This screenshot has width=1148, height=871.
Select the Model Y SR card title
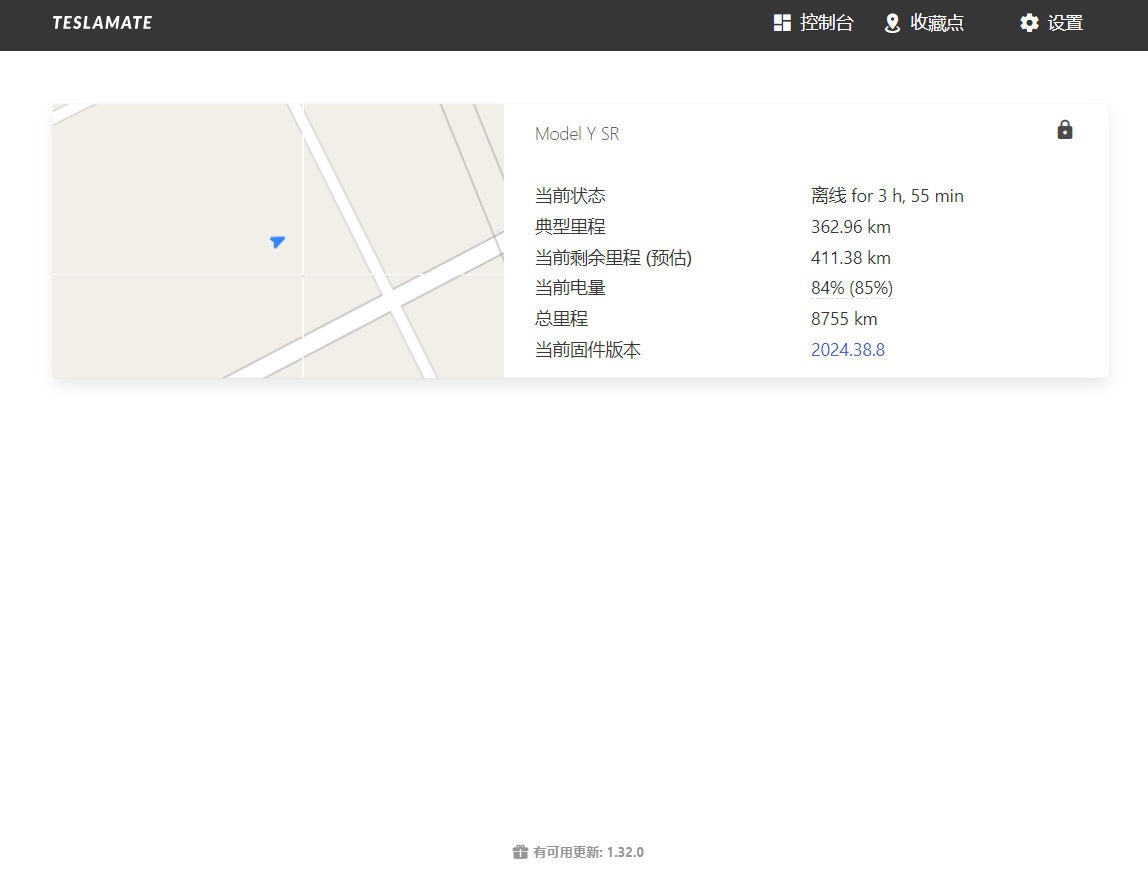coord(577,134)
